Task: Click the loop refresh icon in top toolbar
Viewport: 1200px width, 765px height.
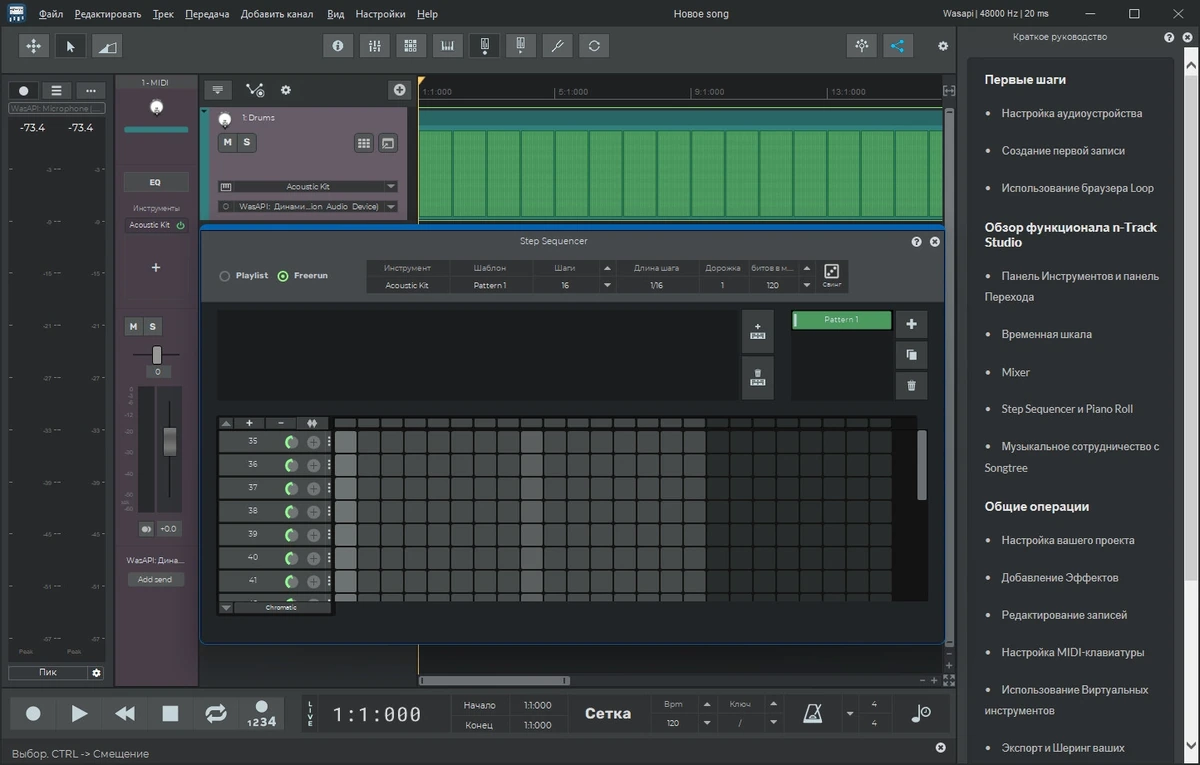Action: point(595,46)
